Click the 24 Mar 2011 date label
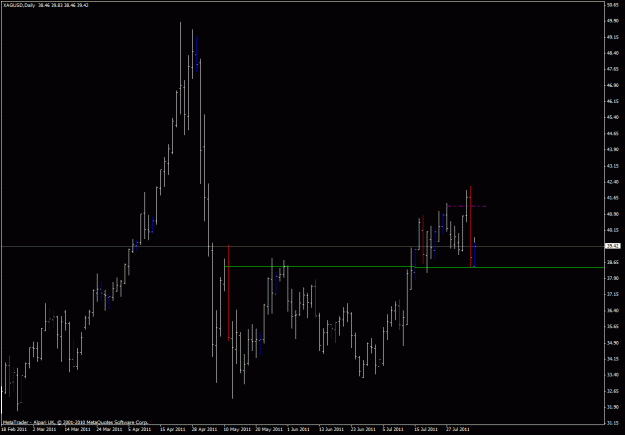This screenshot has height=435, width=625. (110, 430)
